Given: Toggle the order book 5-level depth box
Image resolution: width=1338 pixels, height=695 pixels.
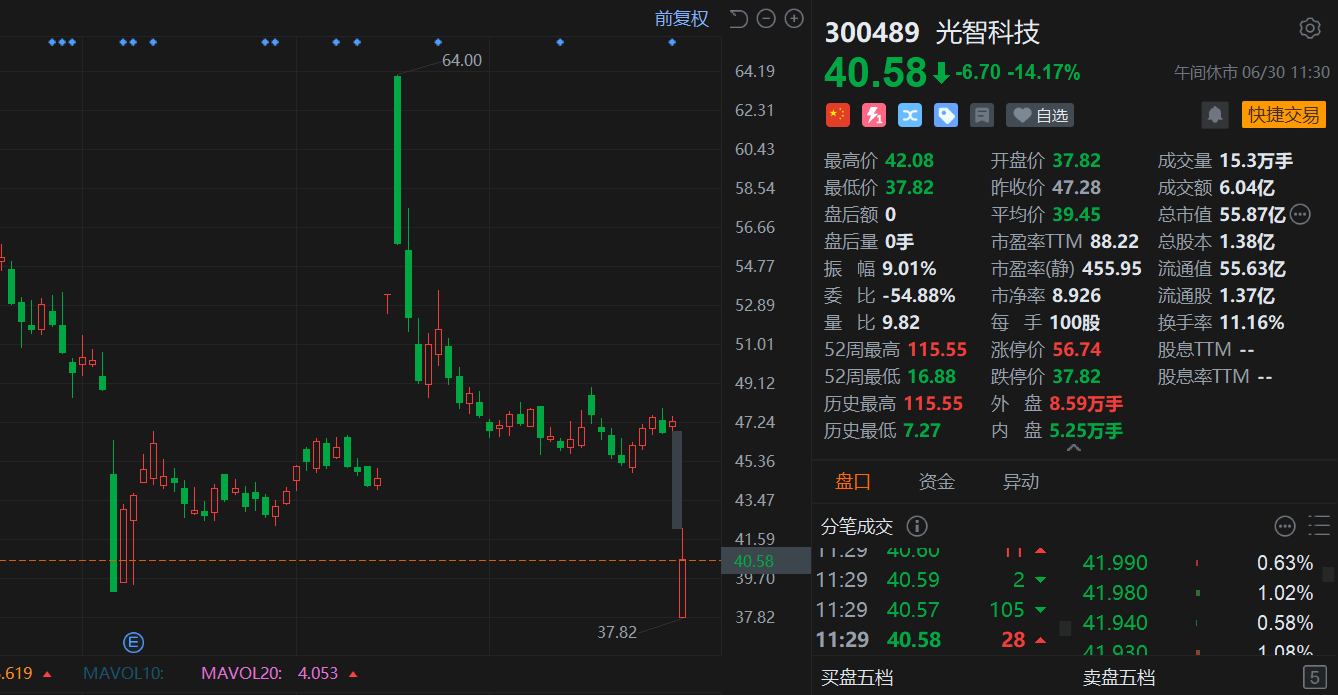Looking at the screenshot, I should [1315, 677].
